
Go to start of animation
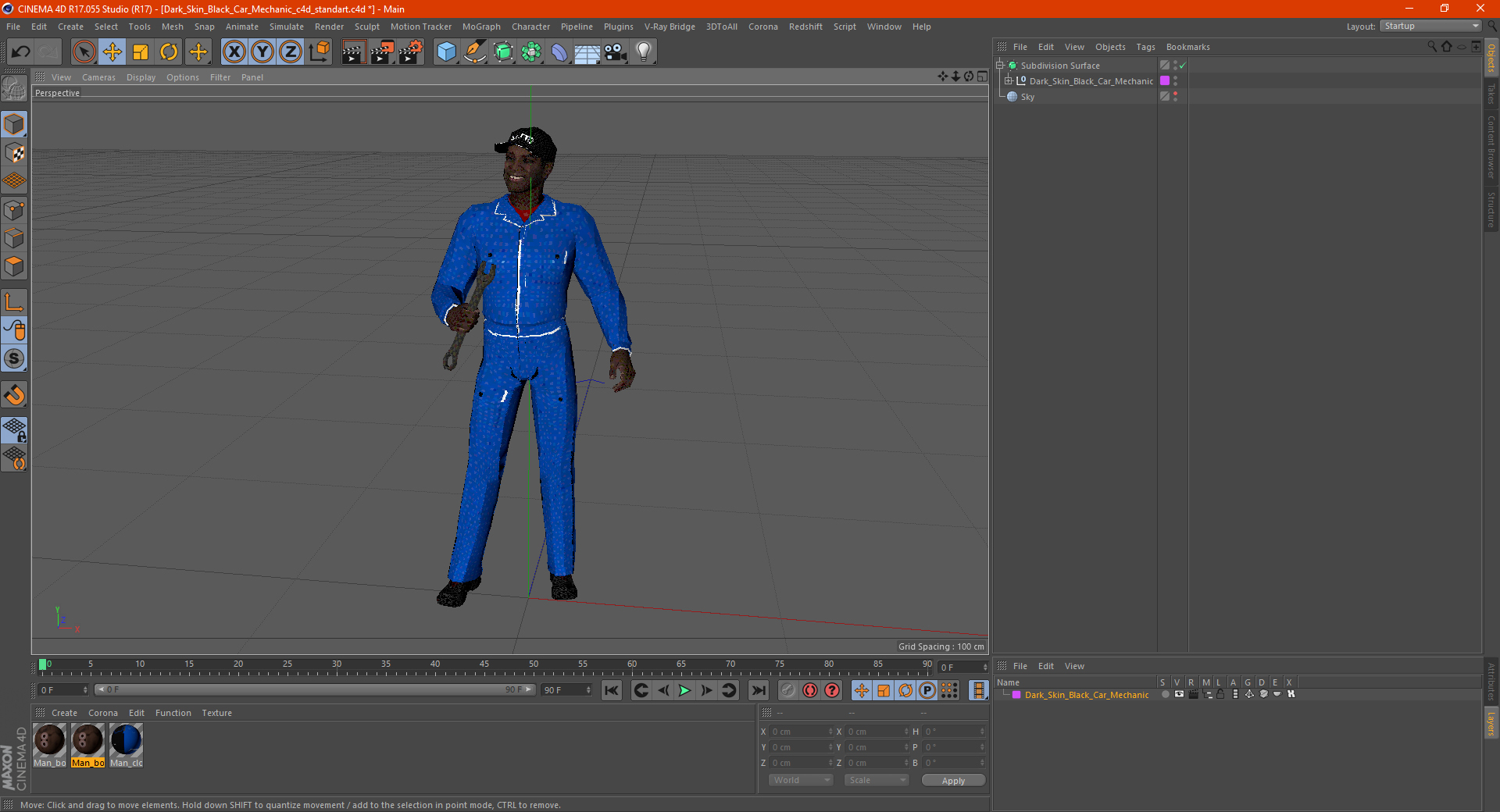612,690
